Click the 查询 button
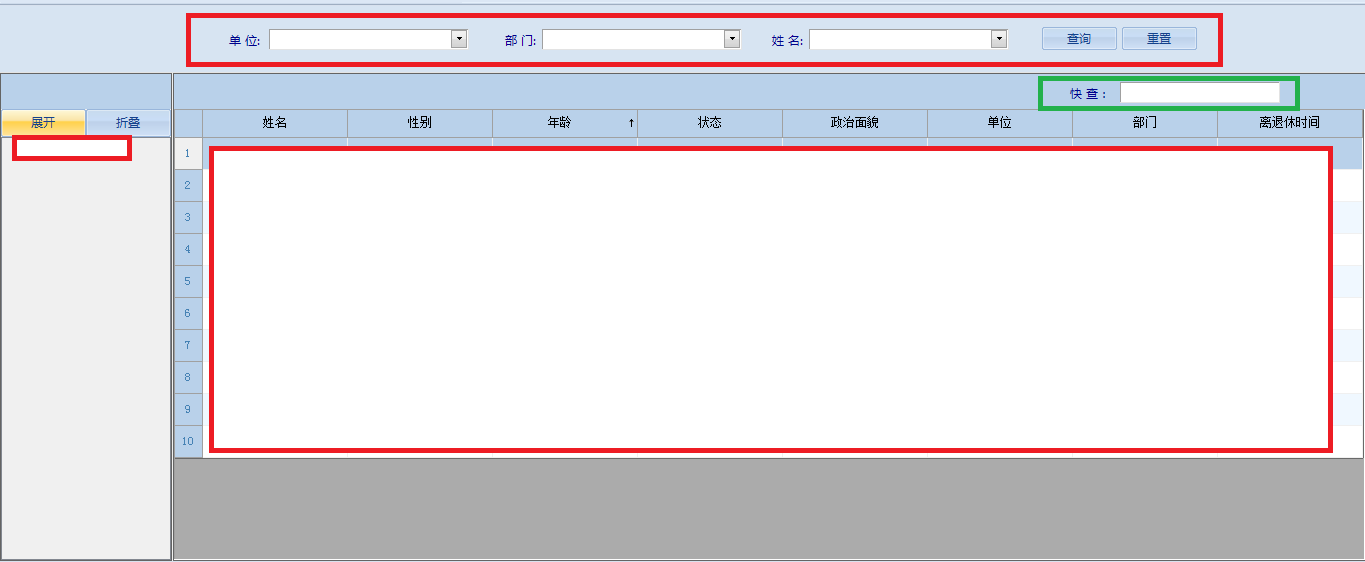Image resolution: width=1365 pixels, height=562 pixels. pos(1078,39)
